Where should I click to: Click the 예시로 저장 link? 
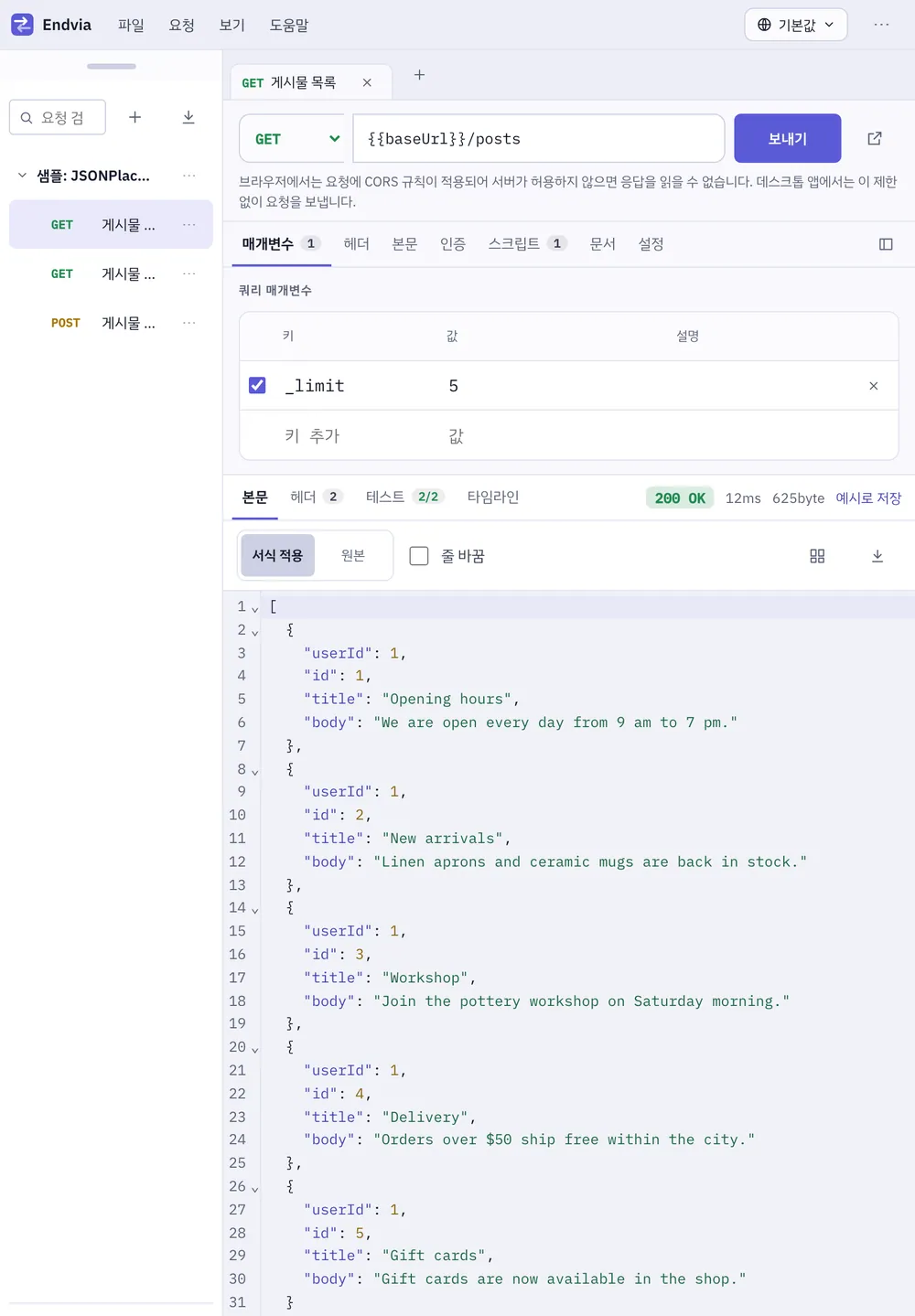(x=868, y=498)
